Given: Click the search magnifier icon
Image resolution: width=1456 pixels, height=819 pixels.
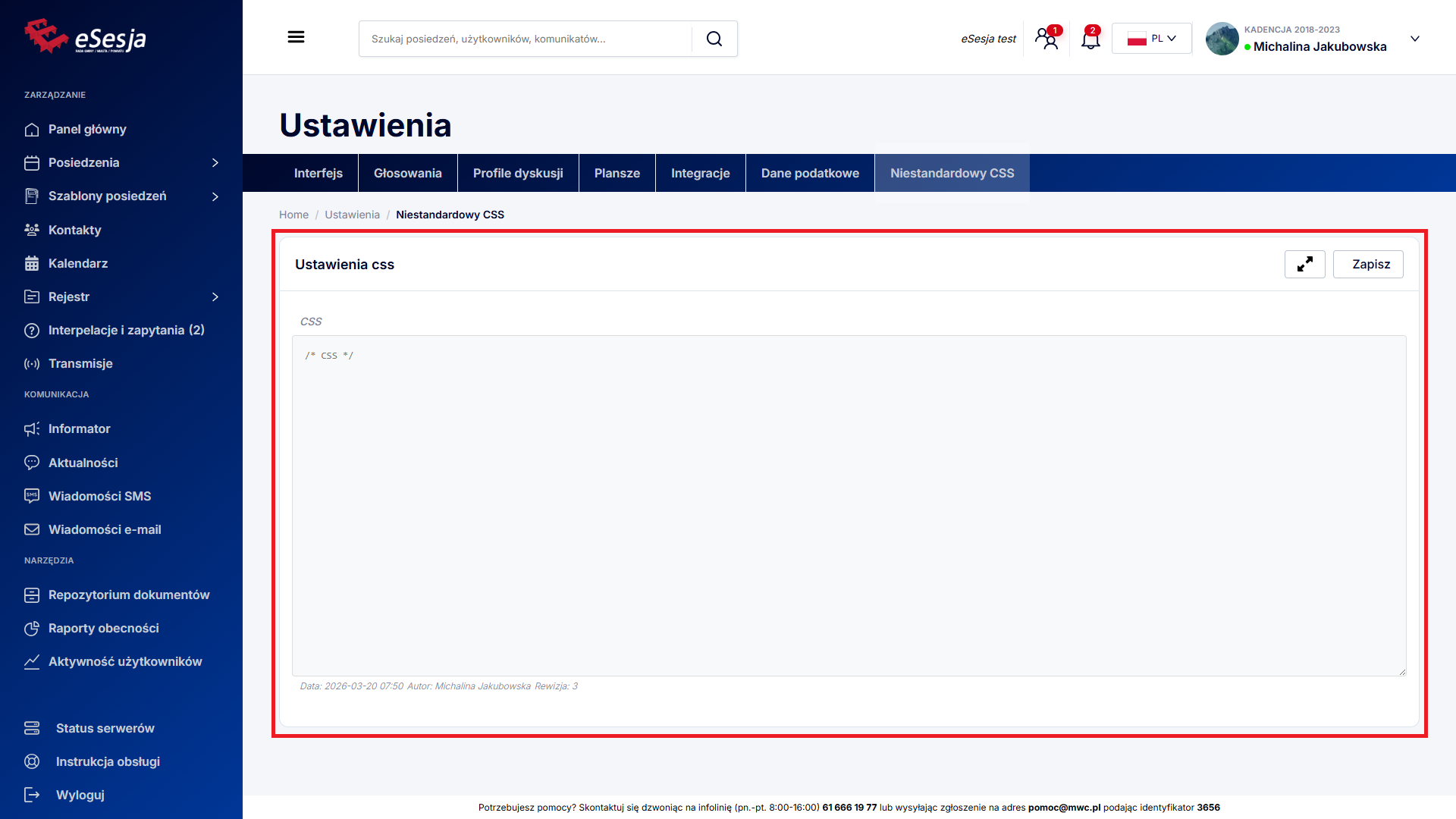Looking at the screenshot, I should pyautogui.click(x=714, y=39).
